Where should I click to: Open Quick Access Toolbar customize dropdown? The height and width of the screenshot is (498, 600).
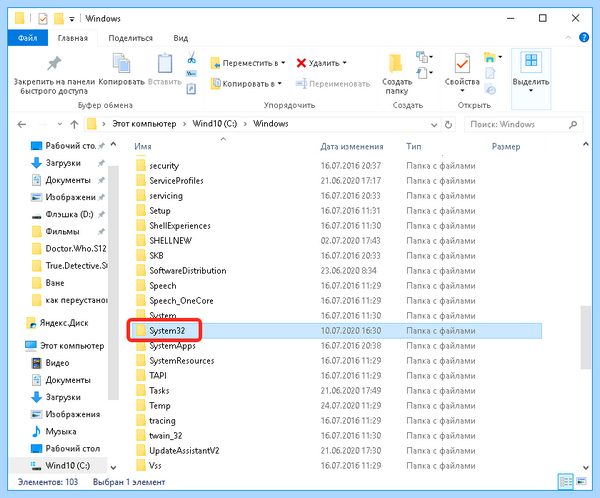click(x=72, y=19)
